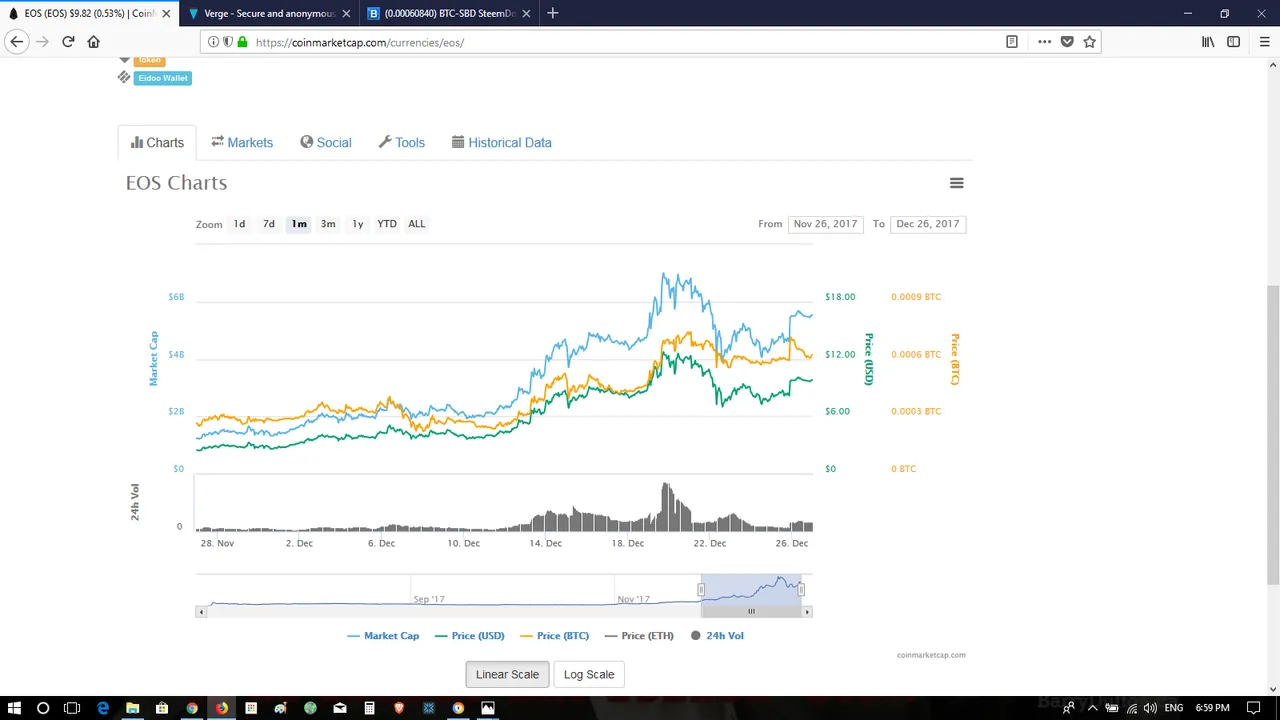
Task: Set chart zoom to YTD
Action: pos(387,224)
